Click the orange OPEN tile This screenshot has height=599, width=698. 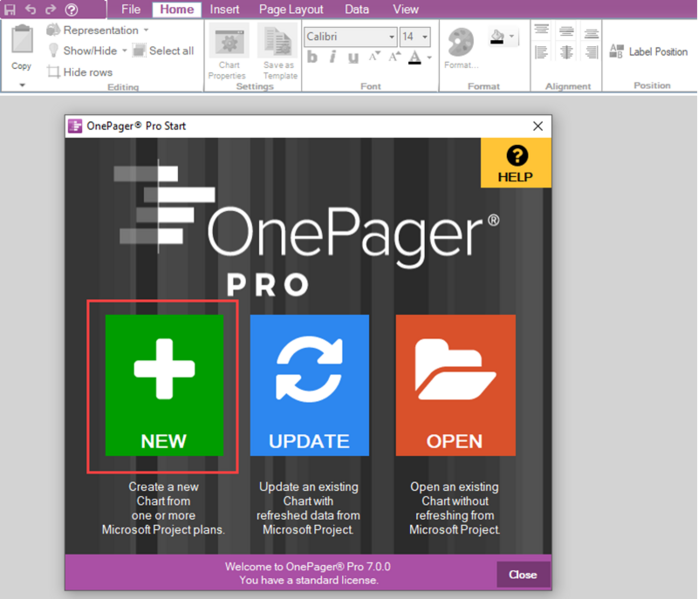[x=455, y=385]
